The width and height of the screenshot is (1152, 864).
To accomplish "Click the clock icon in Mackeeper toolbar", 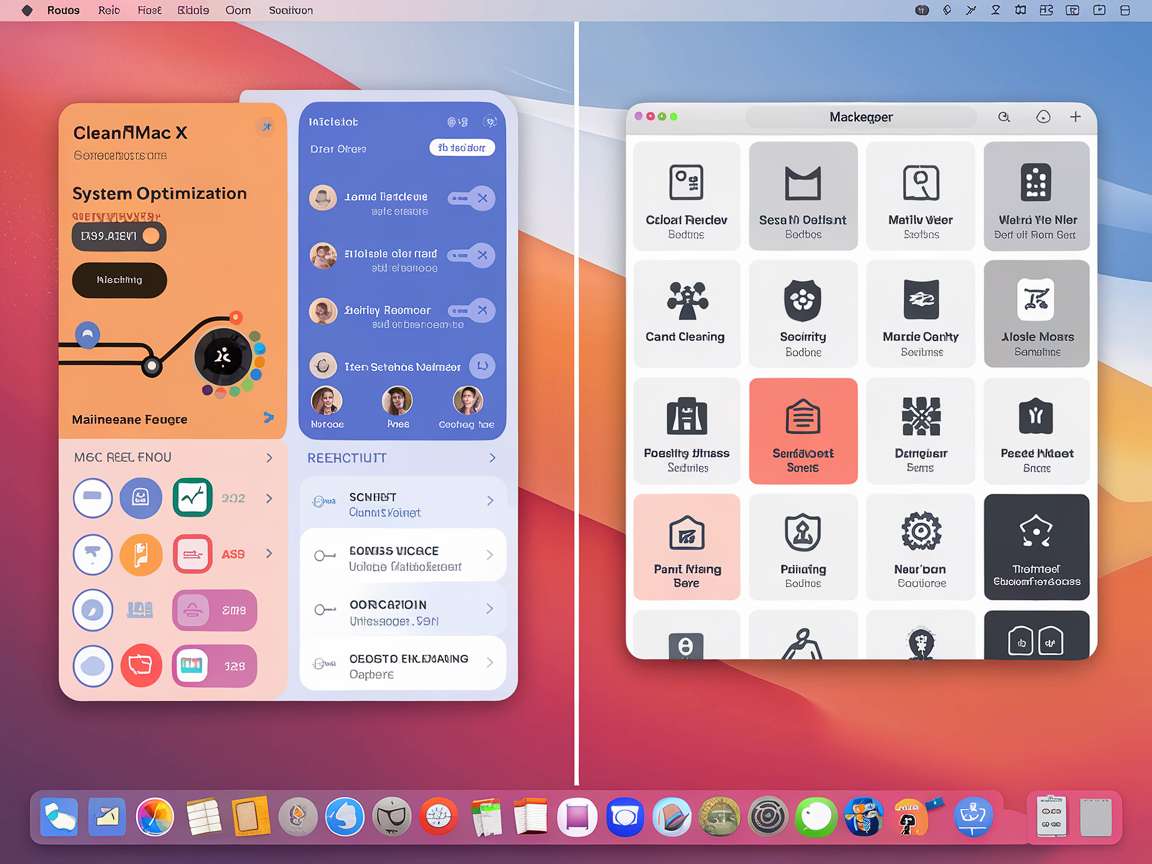I will point(1043,117).
